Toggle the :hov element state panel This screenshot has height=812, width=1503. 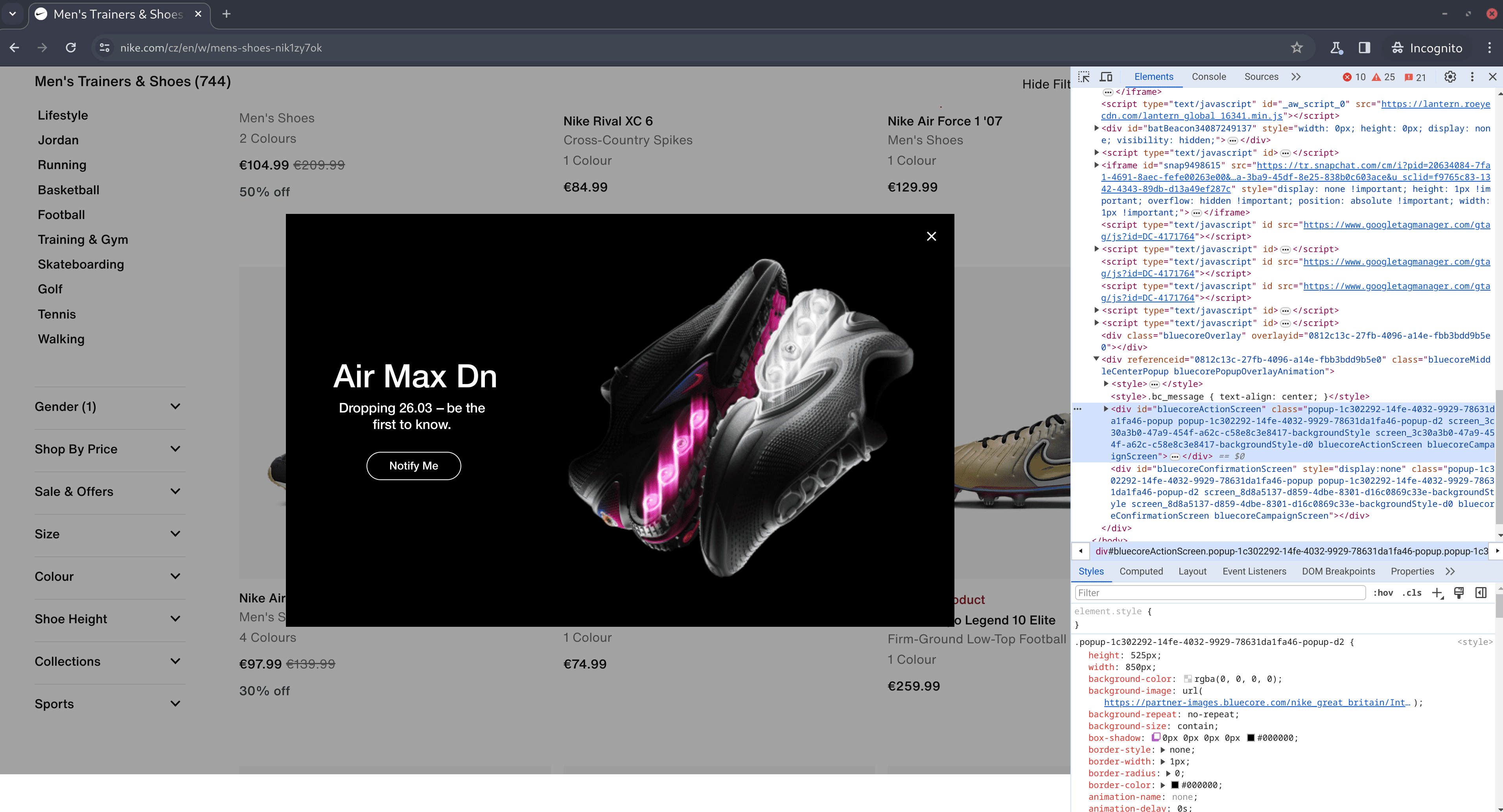click(x=1383, y=593)
